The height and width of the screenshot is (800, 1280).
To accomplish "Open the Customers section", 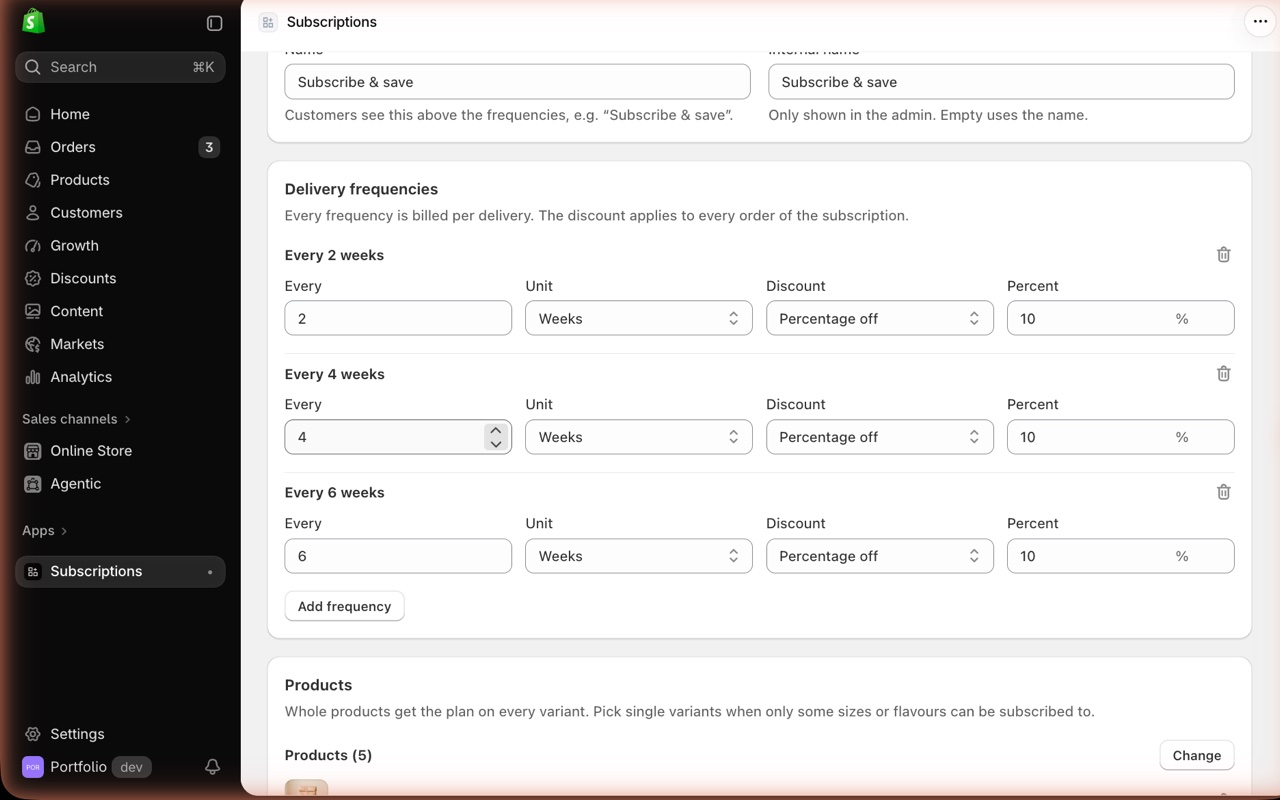I will [x=120, y=213].
